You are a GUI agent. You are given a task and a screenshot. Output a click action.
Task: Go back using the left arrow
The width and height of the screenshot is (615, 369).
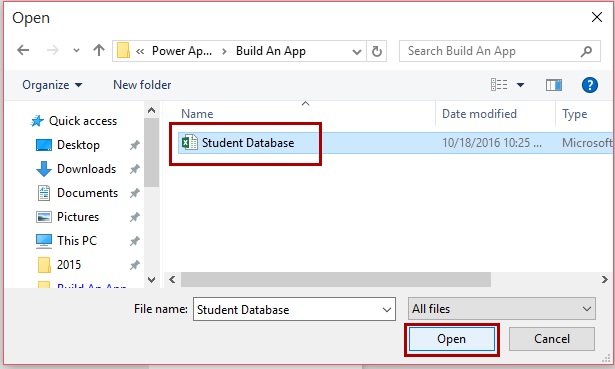coord(23,50)
